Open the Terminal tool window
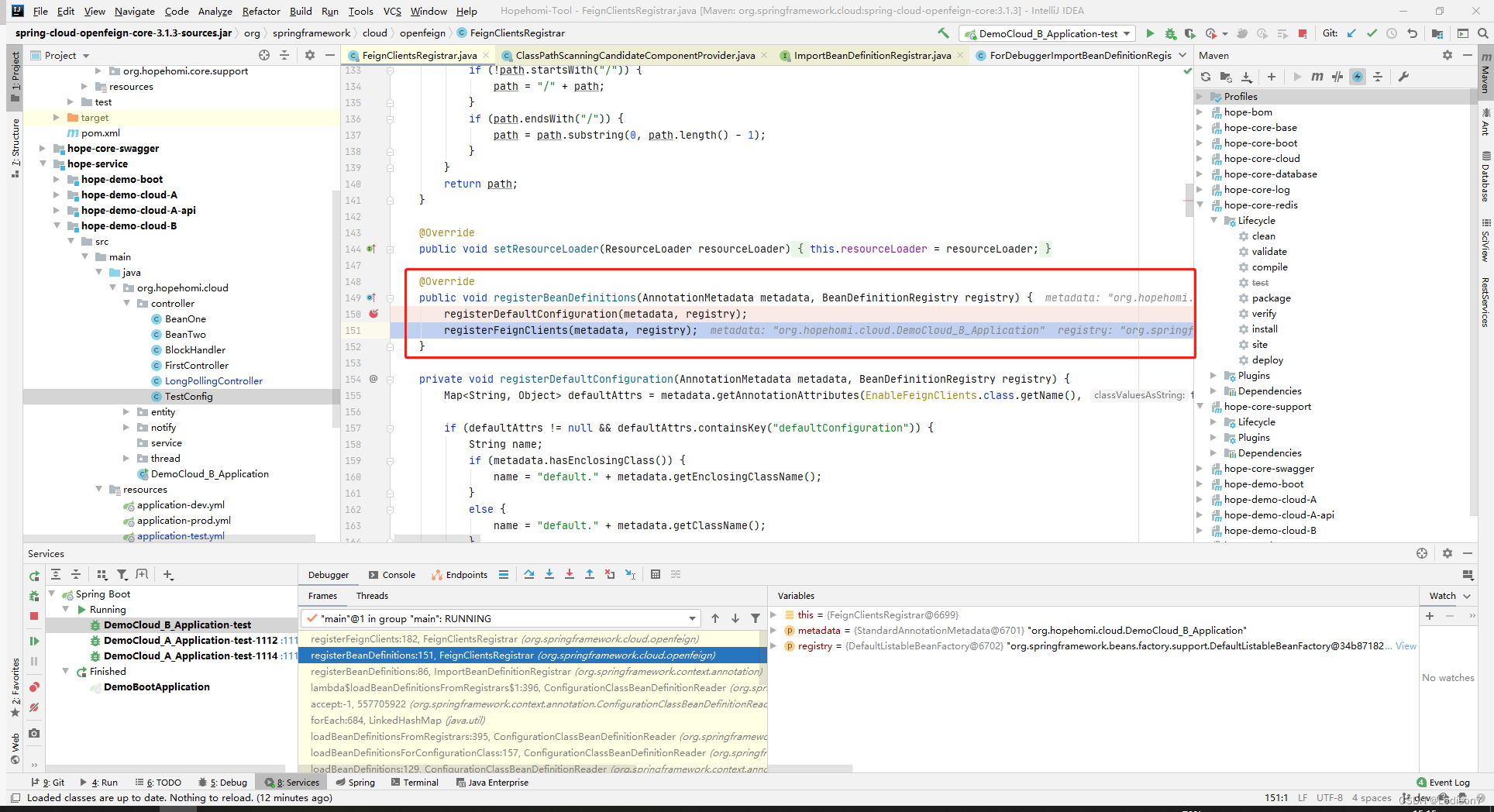Image resolution: width=1494 pixels, height=812 pixels. [415, 783]
